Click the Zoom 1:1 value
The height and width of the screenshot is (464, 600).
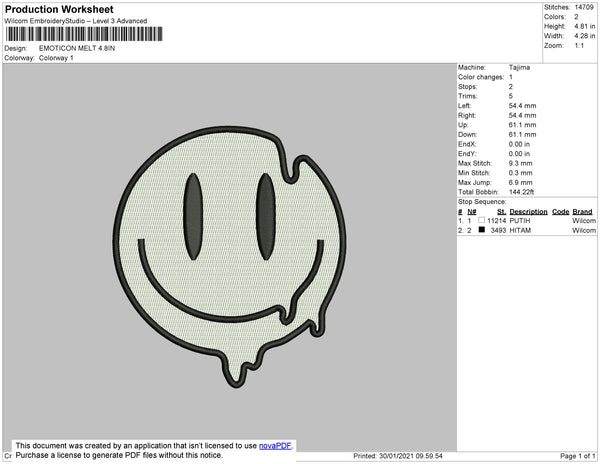580,45
